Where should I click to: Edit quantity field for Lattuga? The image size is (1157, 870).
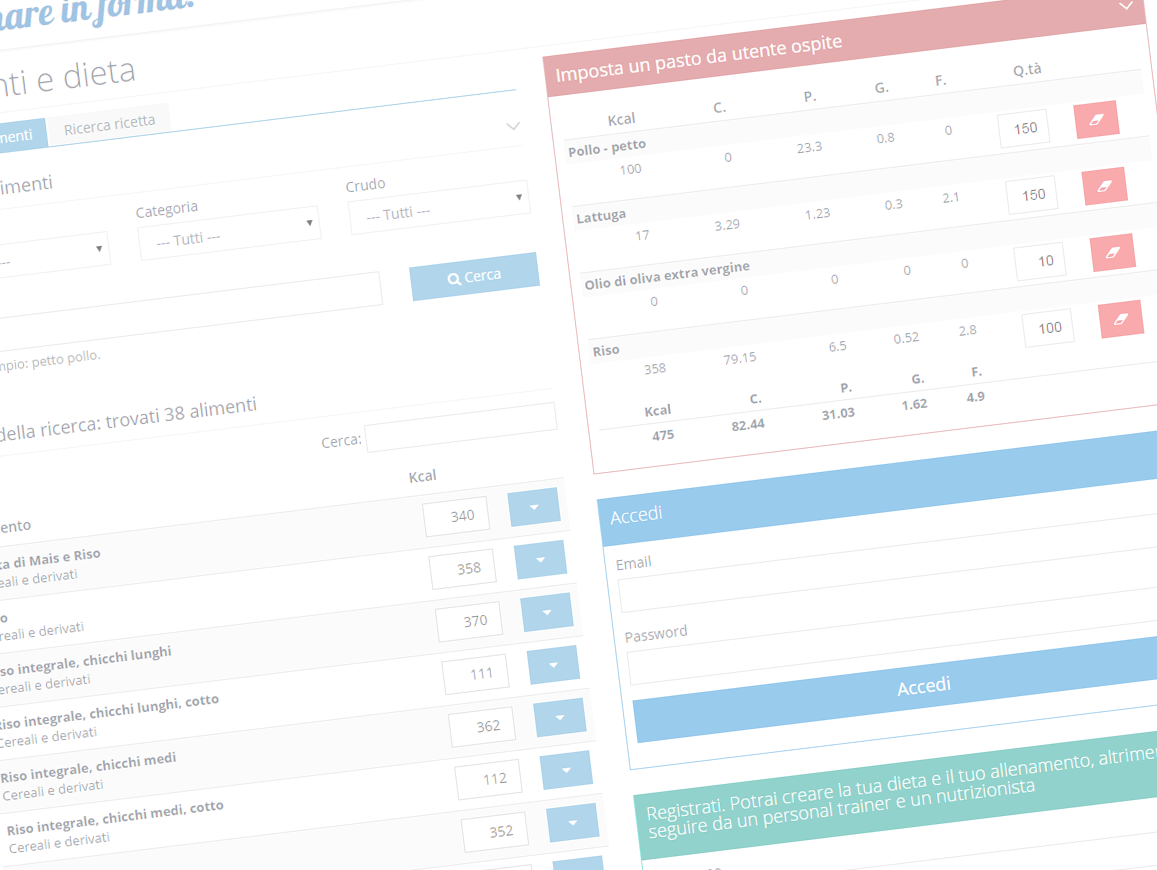click(1032, 196)
